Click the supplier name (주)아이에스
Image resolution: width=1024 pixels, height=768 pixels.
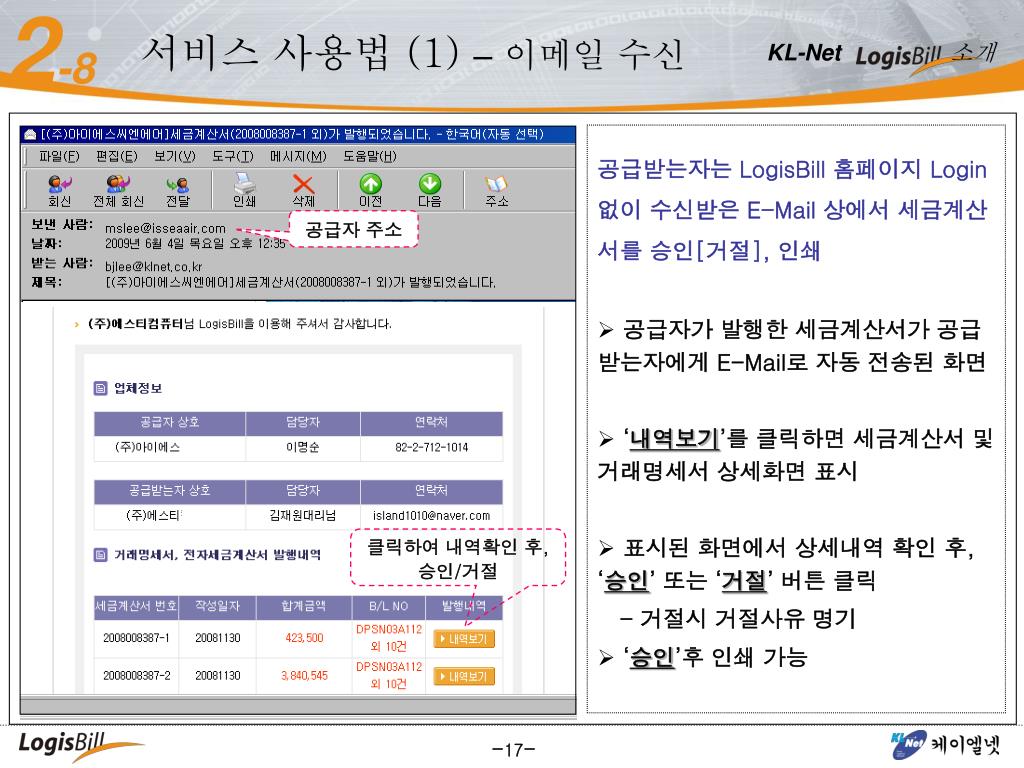click(147, 447)
